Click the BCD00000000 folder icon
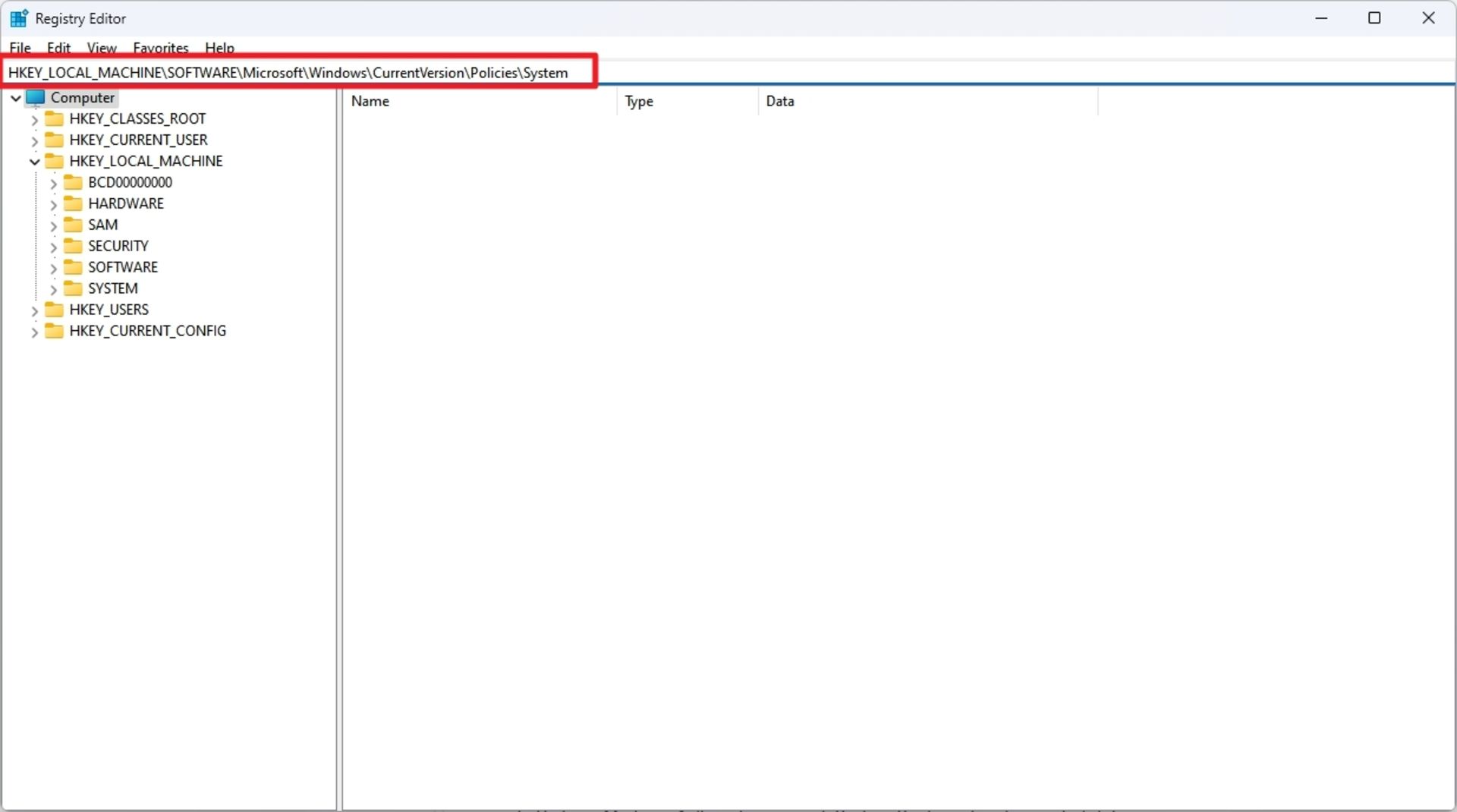1457x812 pixels. tap(73, 183)
